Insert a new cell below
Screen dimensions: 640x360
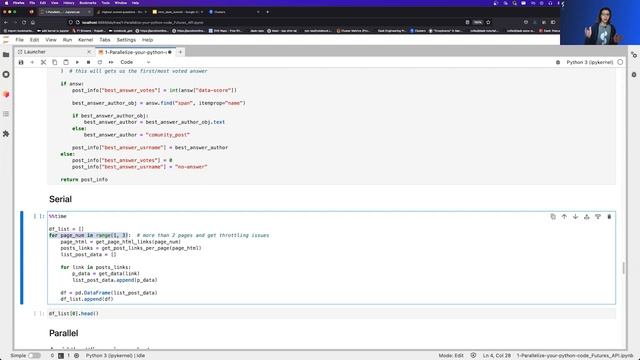(32, 62)
